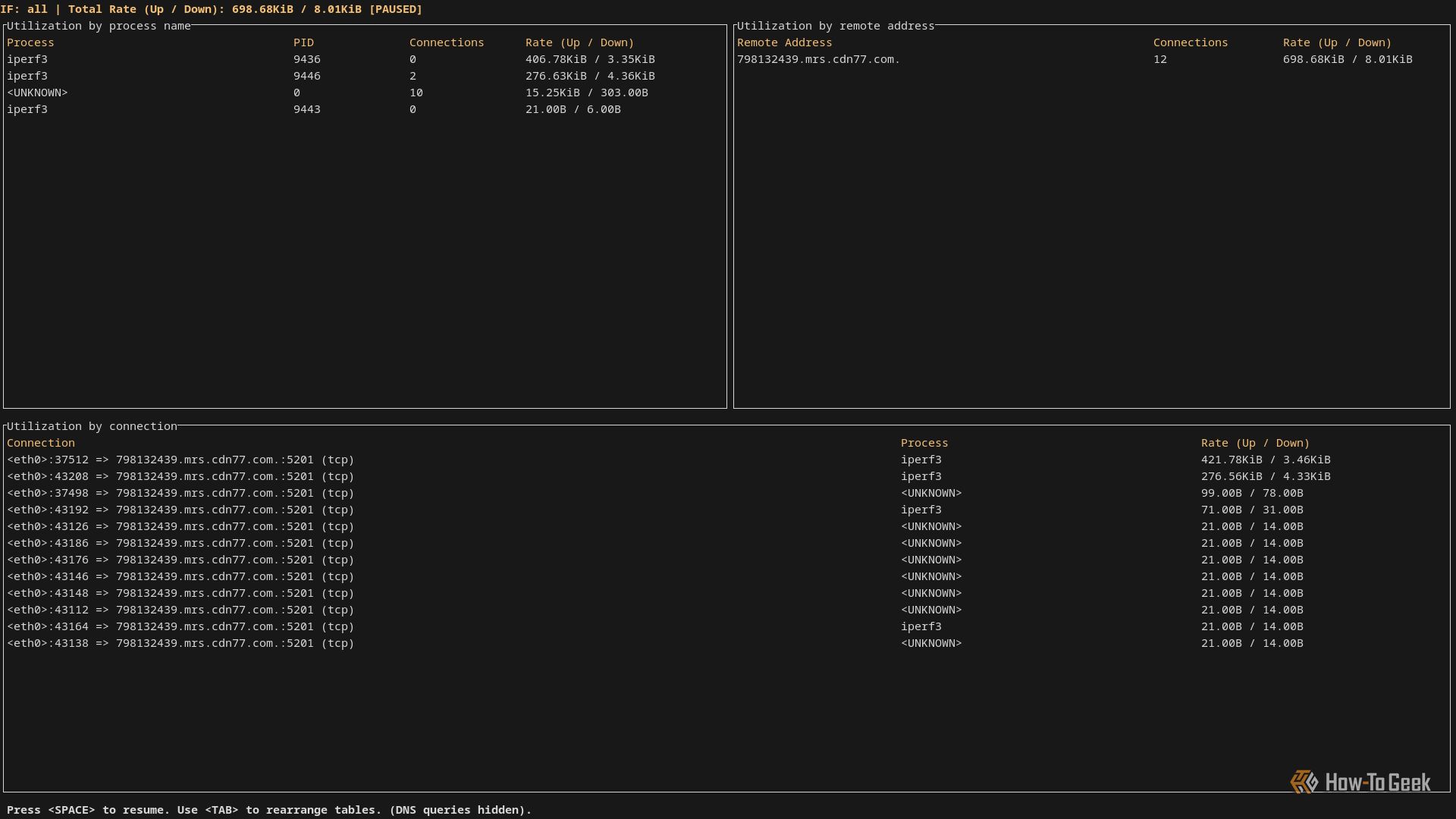Click the Utilization by connection panel title

pos(92,426)
